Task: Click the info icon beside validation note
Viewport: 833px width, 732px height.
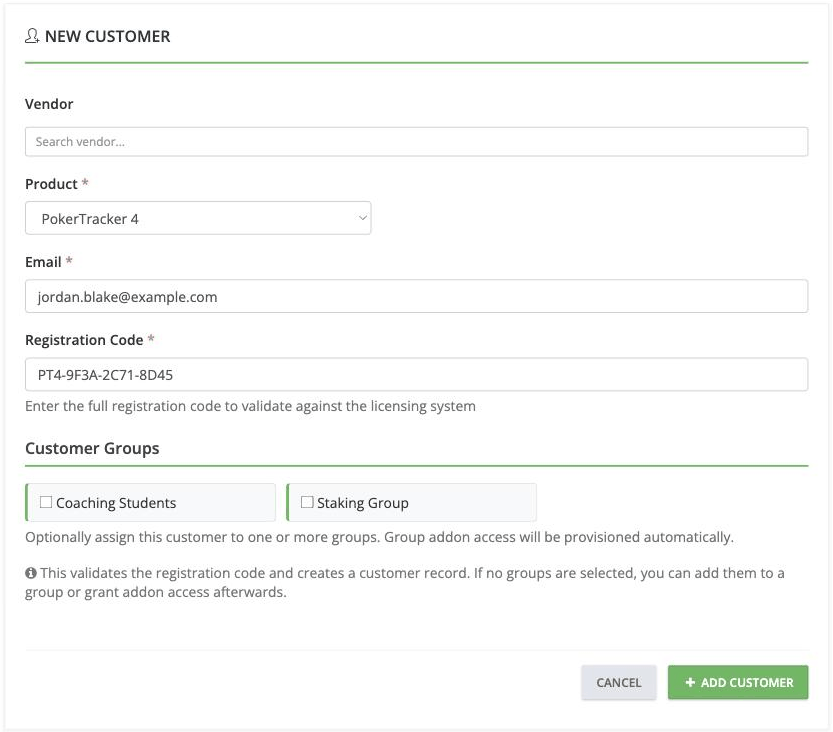Action: click(31, 573)
